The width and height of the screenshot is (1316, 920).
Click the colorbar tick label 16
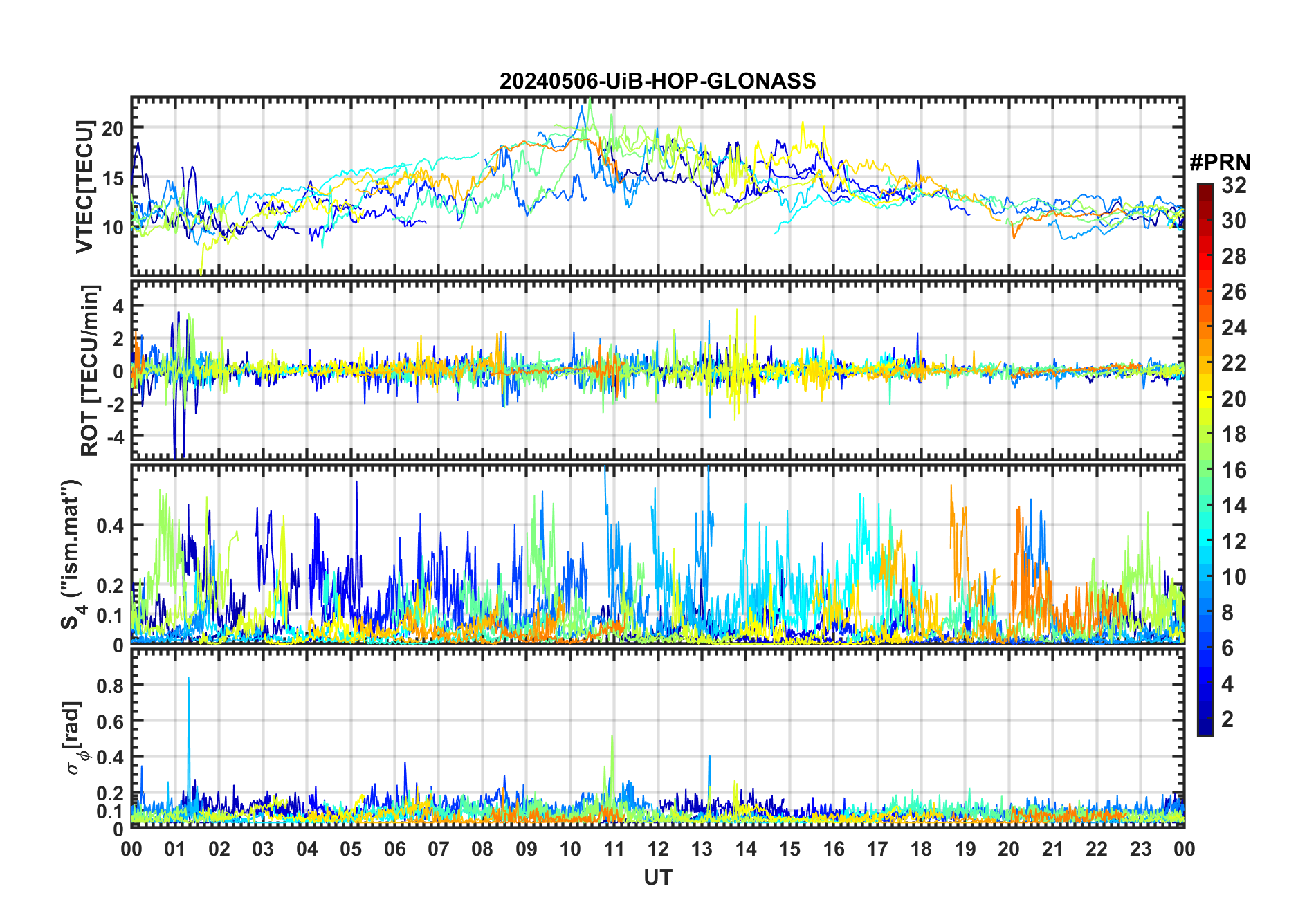(x=1233, y=470)
